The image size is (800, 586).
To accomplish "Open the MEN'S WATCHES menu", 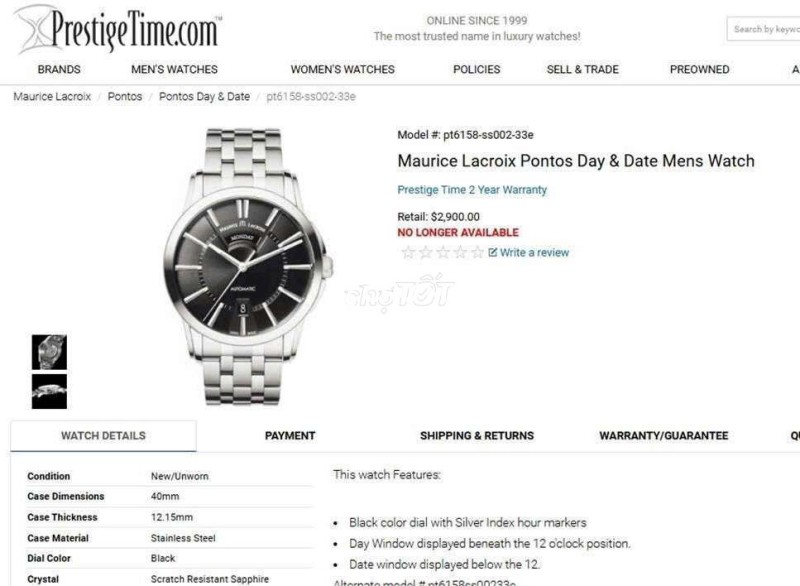I will [x=174, y=69].
